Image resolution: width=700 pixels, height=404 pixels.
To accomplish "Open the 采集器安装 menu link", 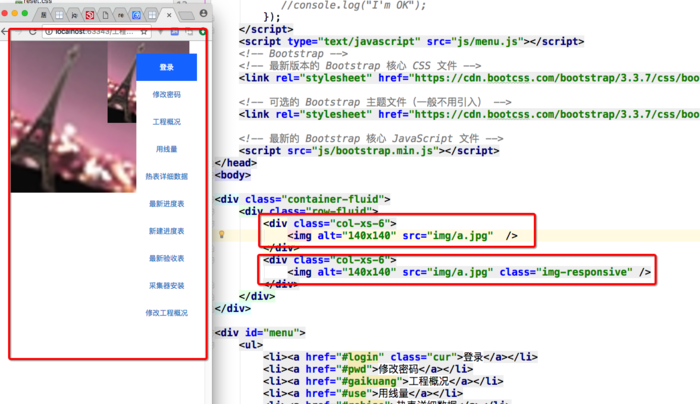I will 167,286.
